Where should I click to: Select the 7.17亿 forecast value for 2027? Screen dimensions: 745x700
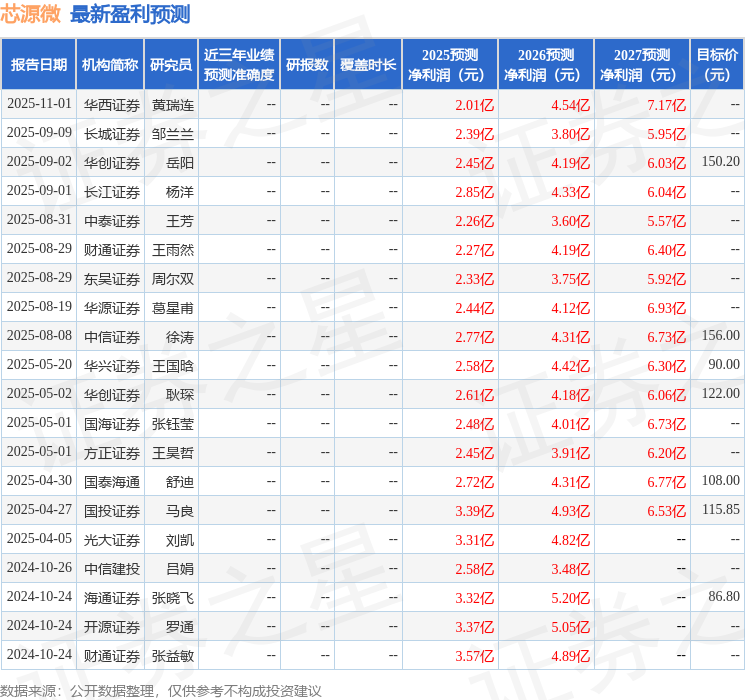[x=666, y=105]
